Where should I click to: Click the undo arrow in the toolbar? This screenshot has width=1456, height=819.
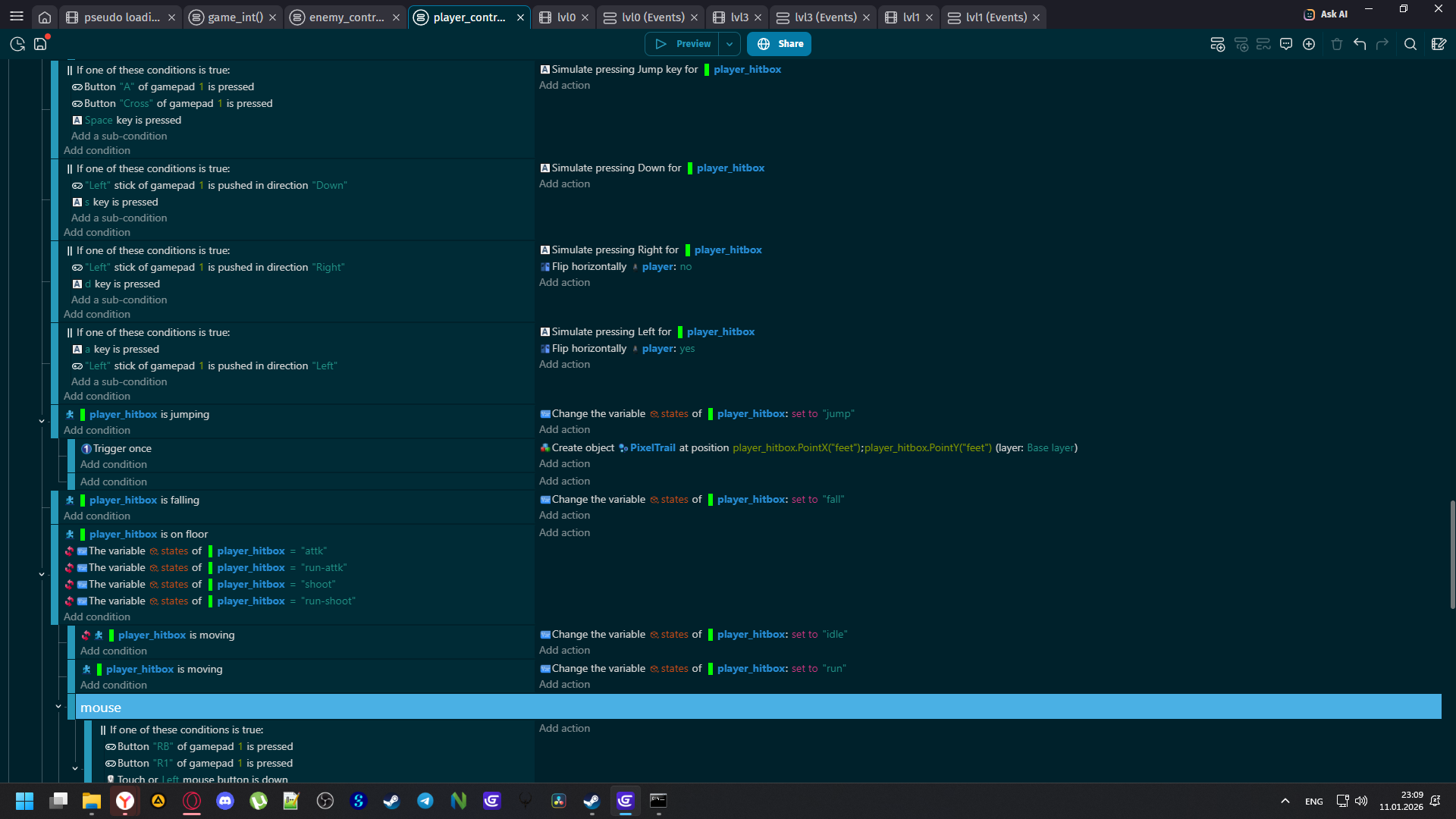pos(1360,44)
